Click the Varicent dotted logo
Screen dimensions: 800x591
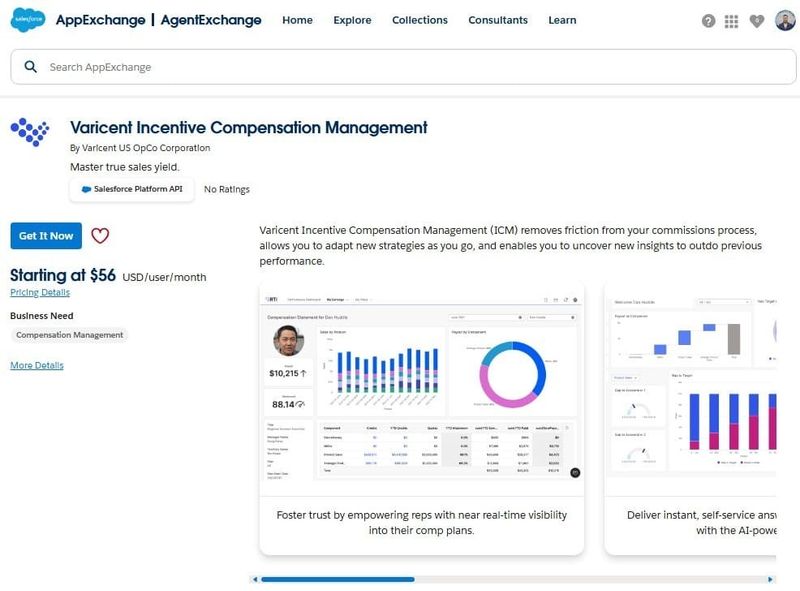[x=30, y=132]
